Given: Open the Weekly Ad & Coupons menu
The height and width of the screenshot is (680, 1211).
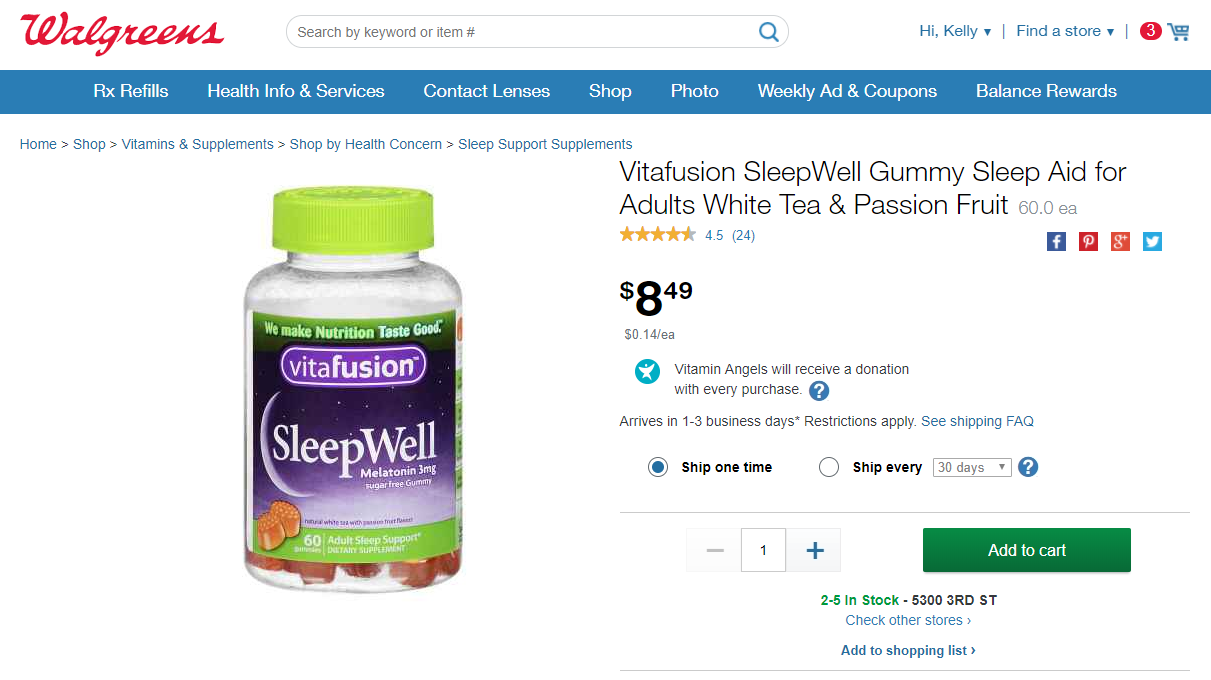Looking at the screenshot, I should click(x=847, y=91).
